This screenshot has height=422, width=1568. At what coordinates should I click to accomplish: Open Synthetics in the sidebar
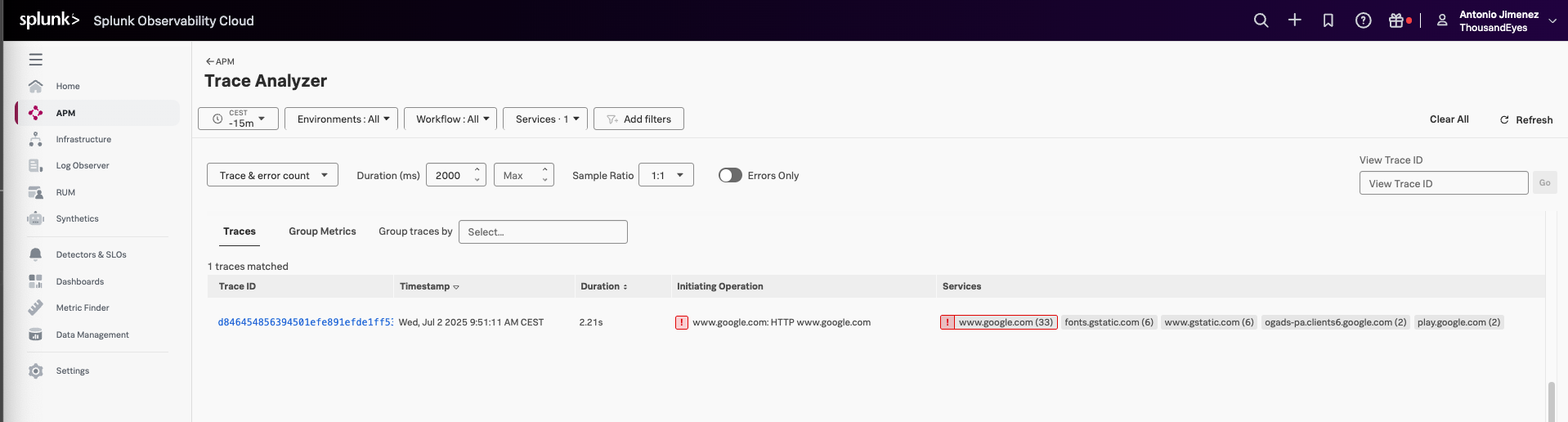77,218
